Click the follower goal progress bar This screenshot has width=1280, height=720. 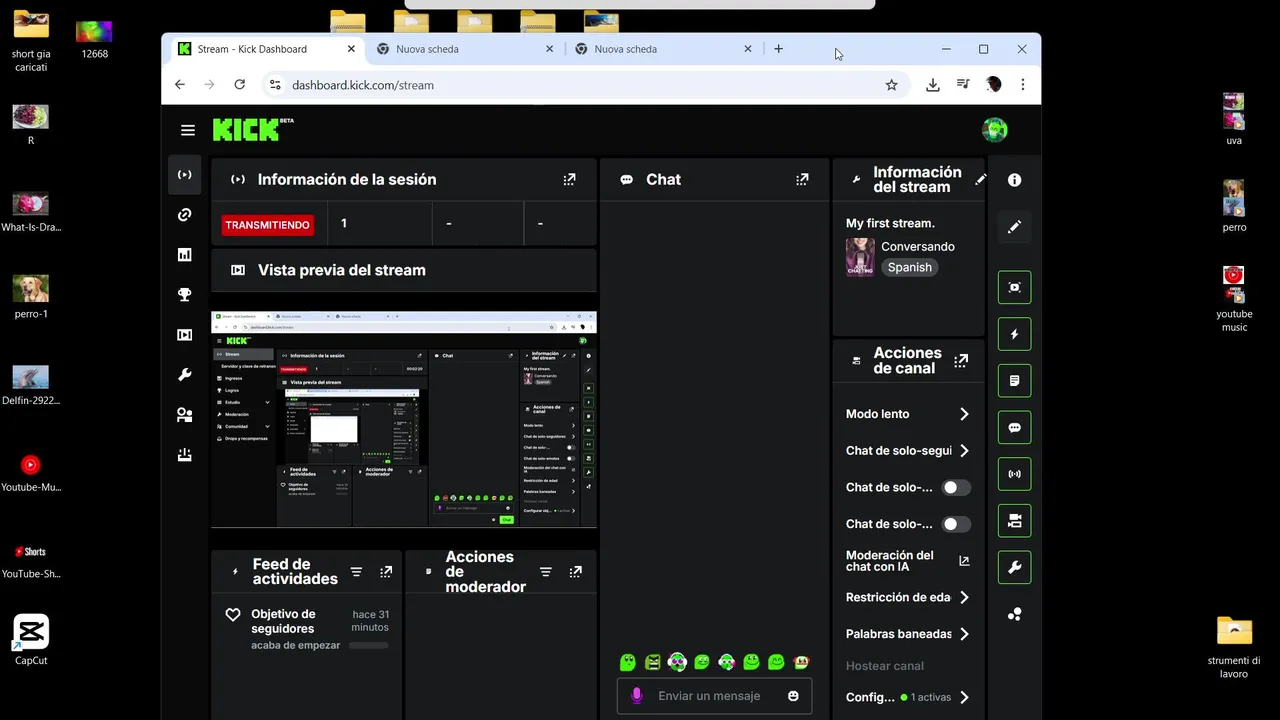[x=369, y=646]
